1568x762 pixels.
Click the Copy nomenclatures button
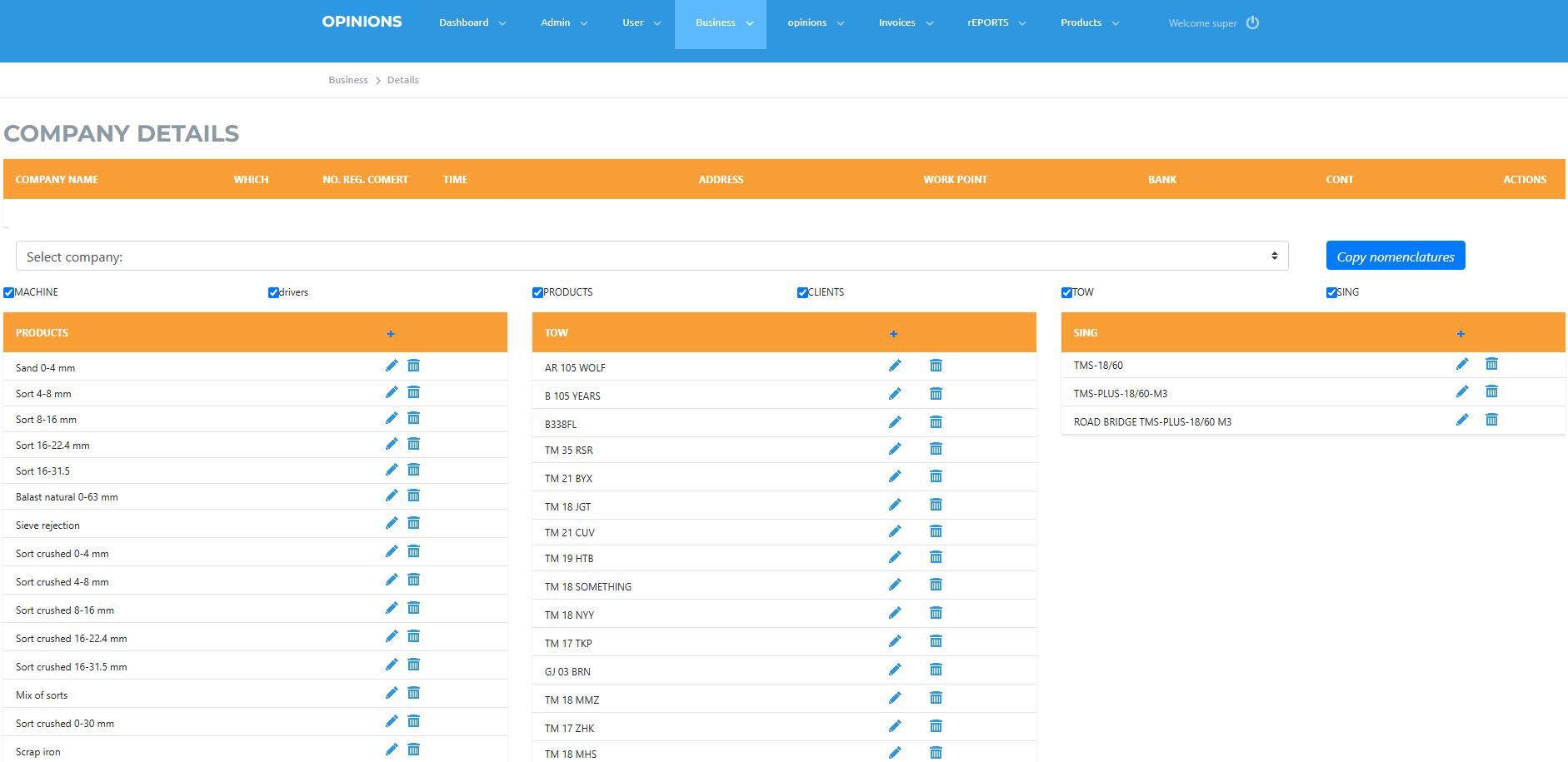tap(1395, 256)
